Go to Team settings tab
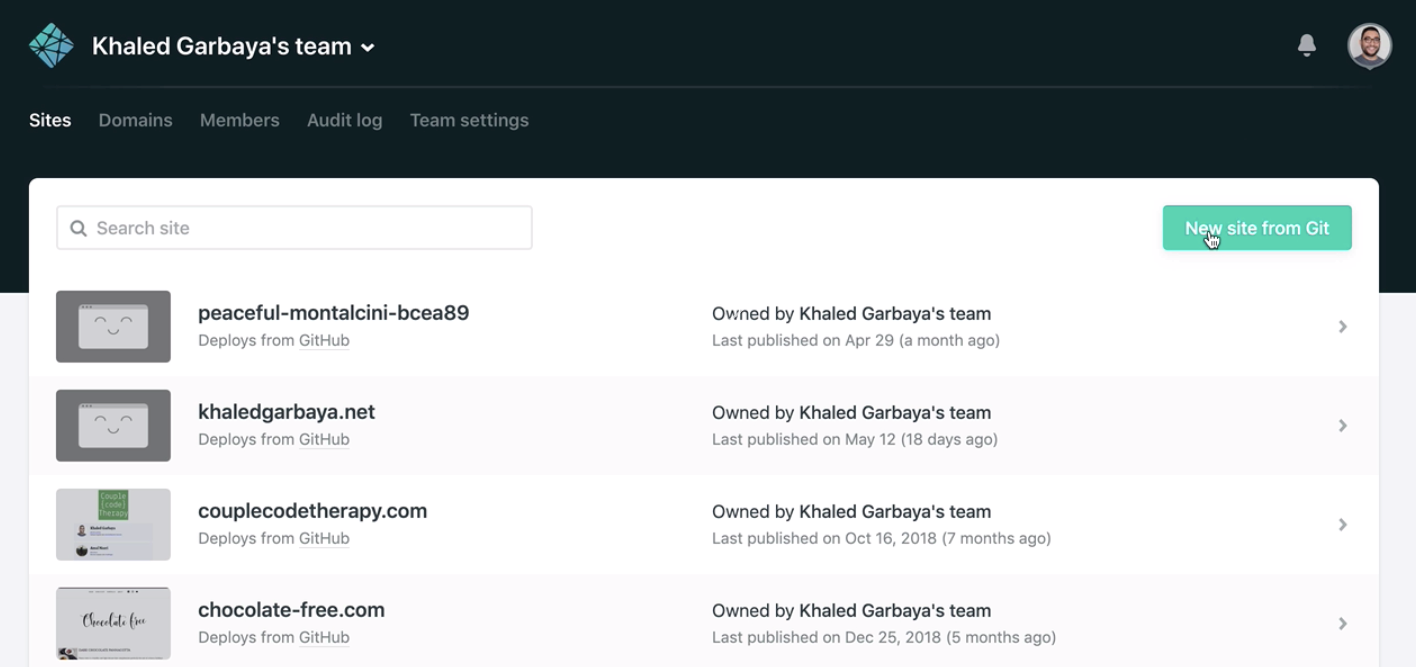 point(469,120)
